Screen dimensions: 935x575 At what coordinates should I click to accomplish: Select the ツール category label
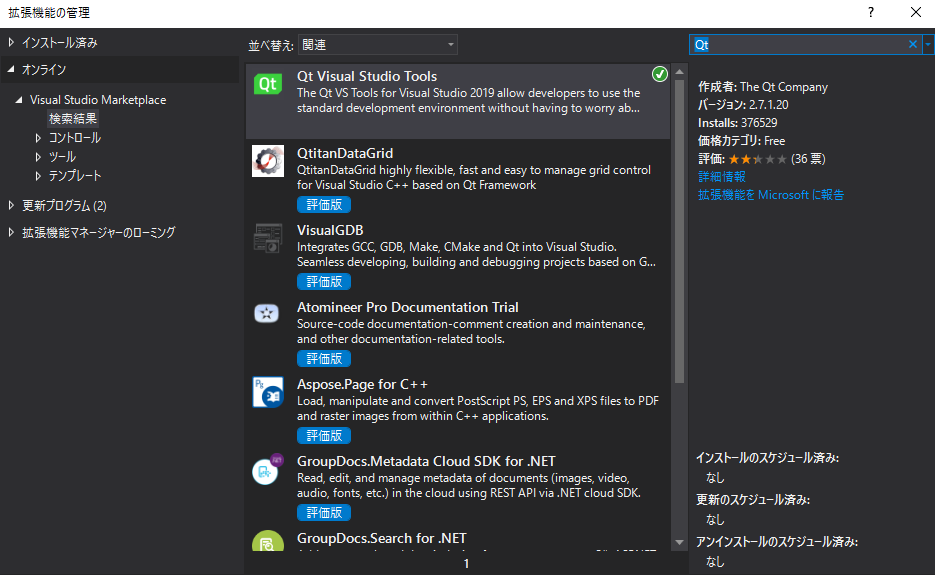tap(62, 157)
